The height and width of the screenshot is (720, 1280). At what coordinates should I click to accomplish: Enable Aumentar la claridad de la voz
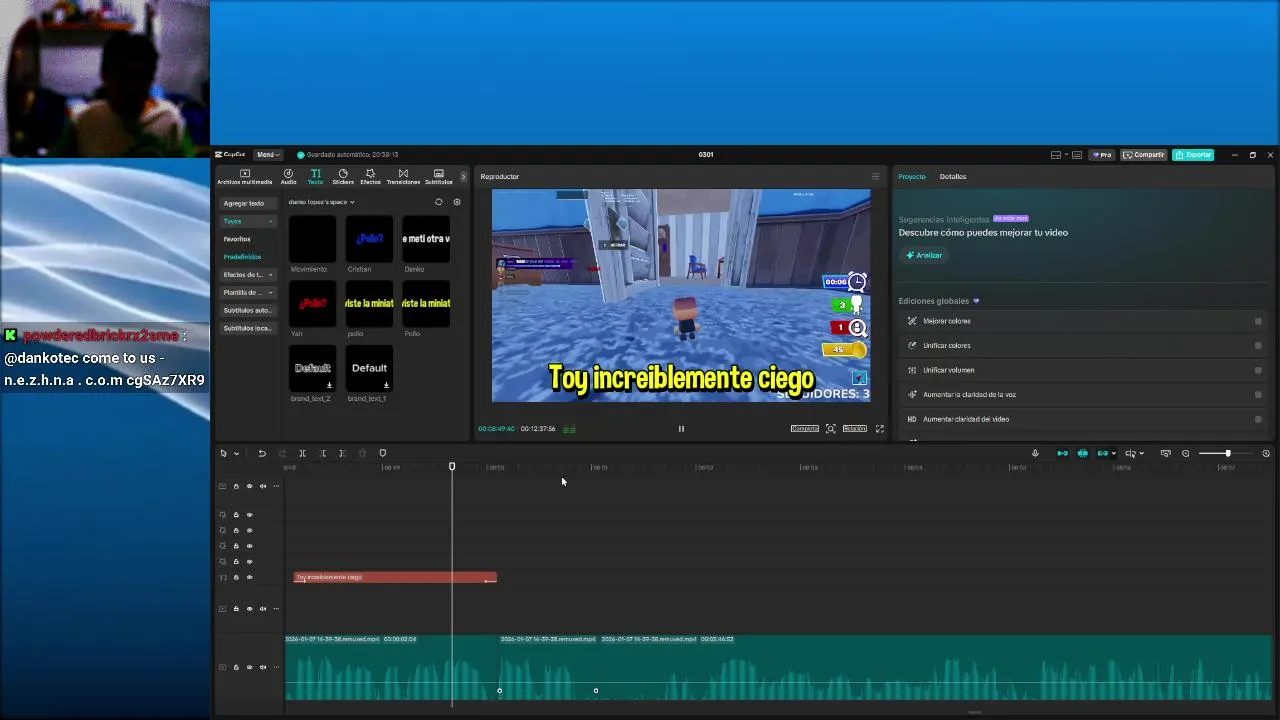(1258, 395)
